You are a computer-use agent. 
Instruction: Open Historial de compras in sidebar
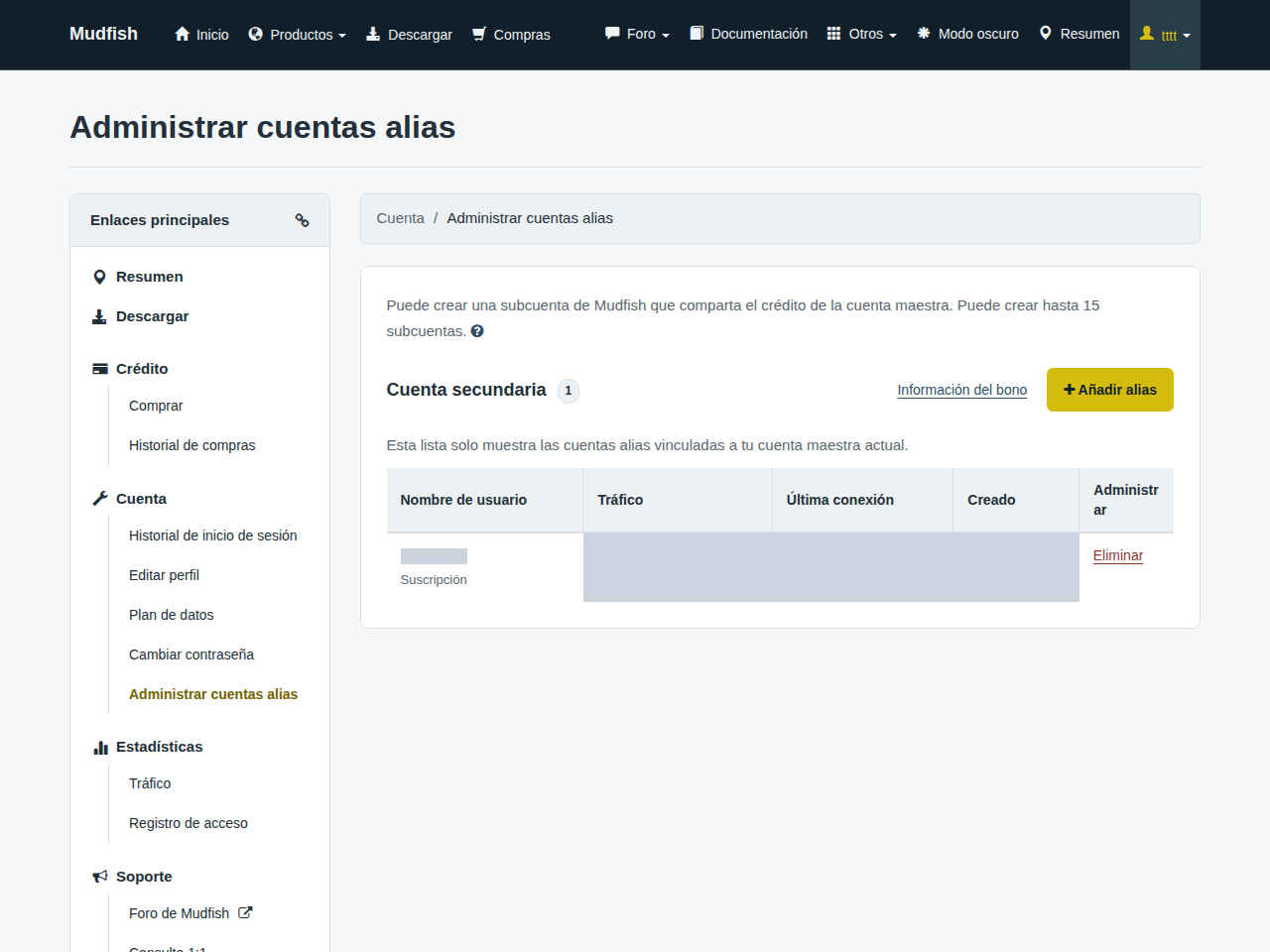pos(192,445)
